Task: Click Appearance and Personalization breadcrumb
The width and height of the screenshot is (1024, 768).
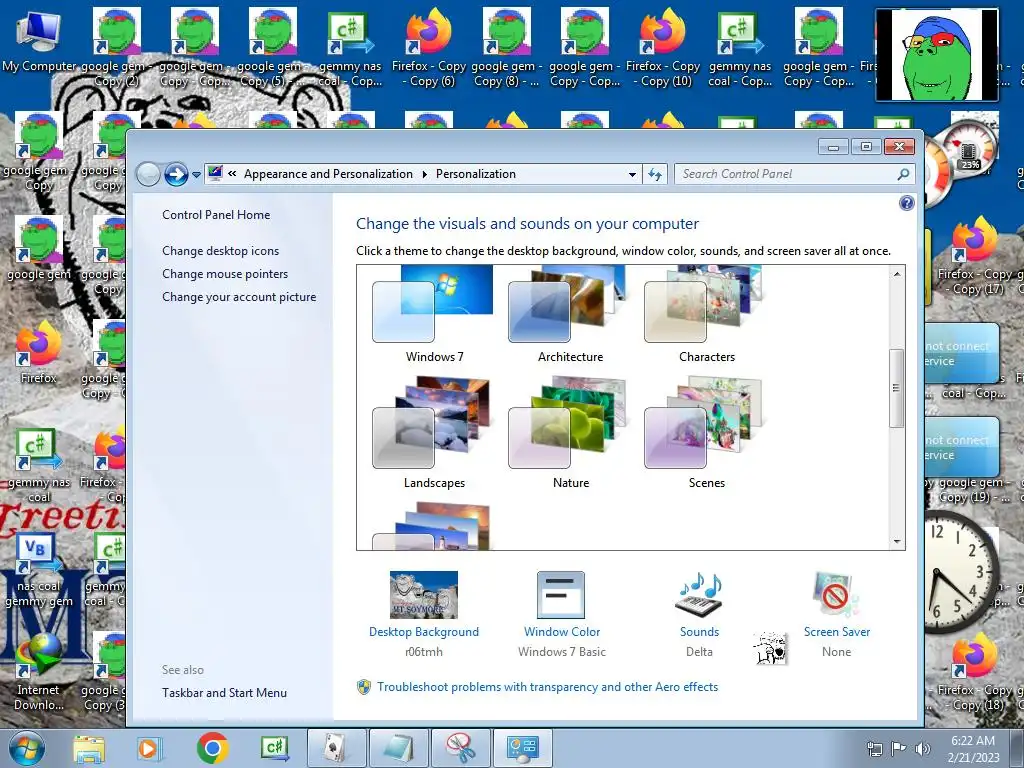Action: [328, 174]
